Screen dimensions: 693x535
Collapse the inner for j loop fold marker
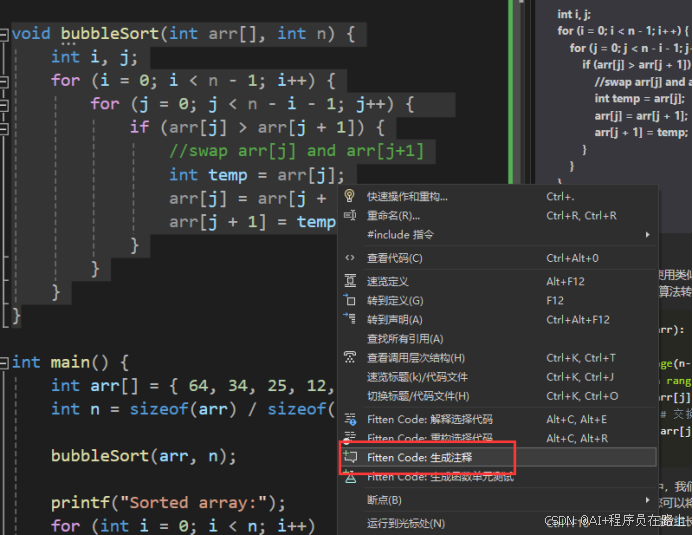point(4,105)
